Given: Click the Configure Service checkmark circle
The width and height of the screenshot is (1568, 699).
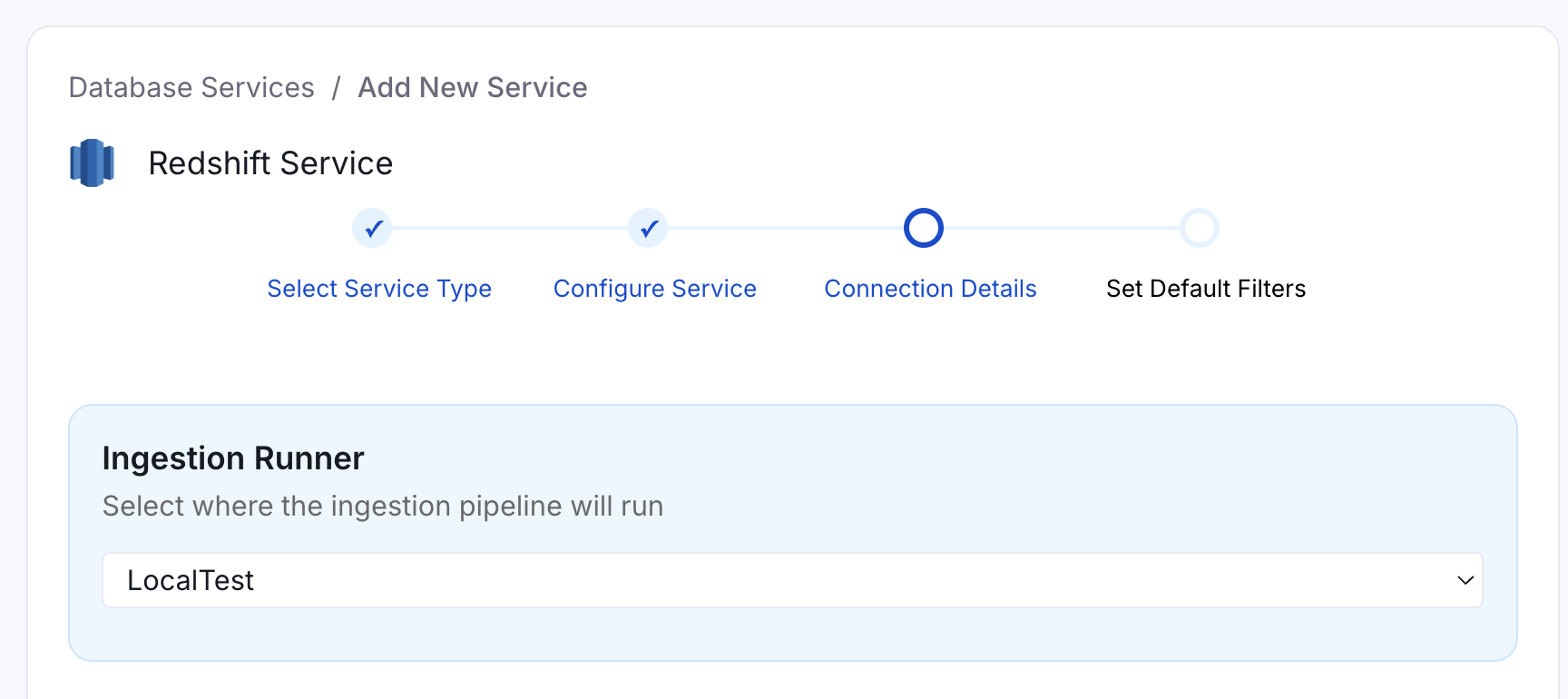Looking at the screenshot, I should (x=648, y=228).
